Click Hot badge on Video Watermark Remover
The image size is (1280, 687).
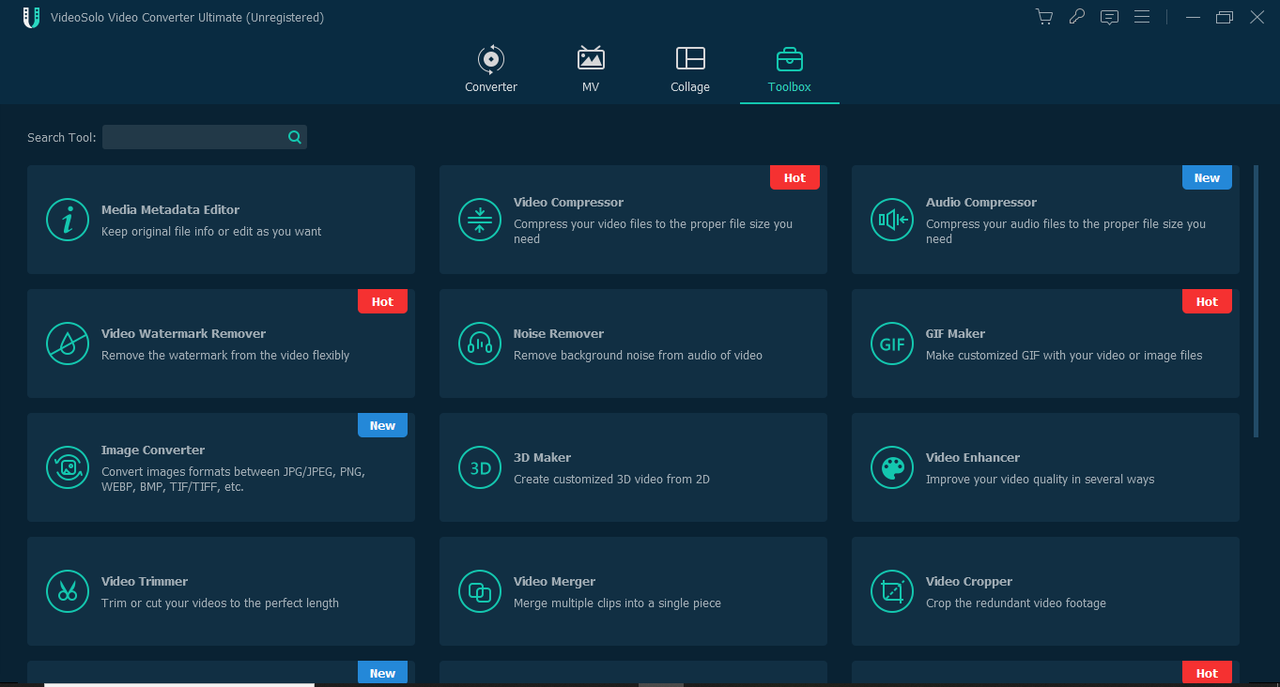(x=383, y=301)
